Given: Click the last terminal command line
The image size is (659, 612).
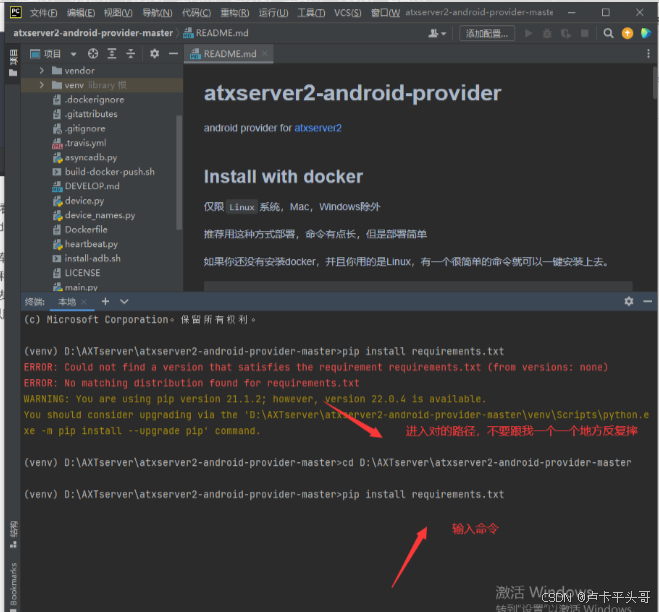Looking at the screenshot, I should tap(264, 494).
